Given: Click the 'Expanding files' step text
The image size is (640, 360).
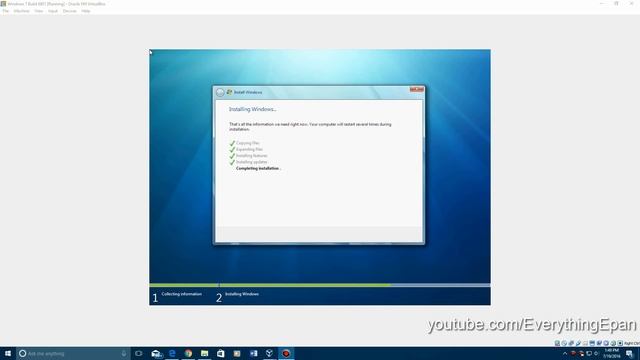Looking at the screenshot, I should tap(249, 149).
